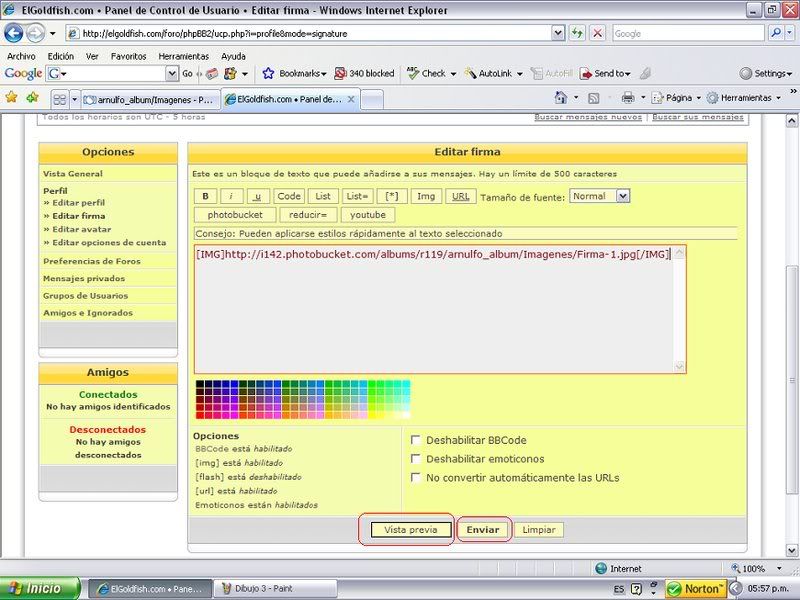Click the Google toolbar spell Check icon
Screen dimensions: 800x600
413,73
